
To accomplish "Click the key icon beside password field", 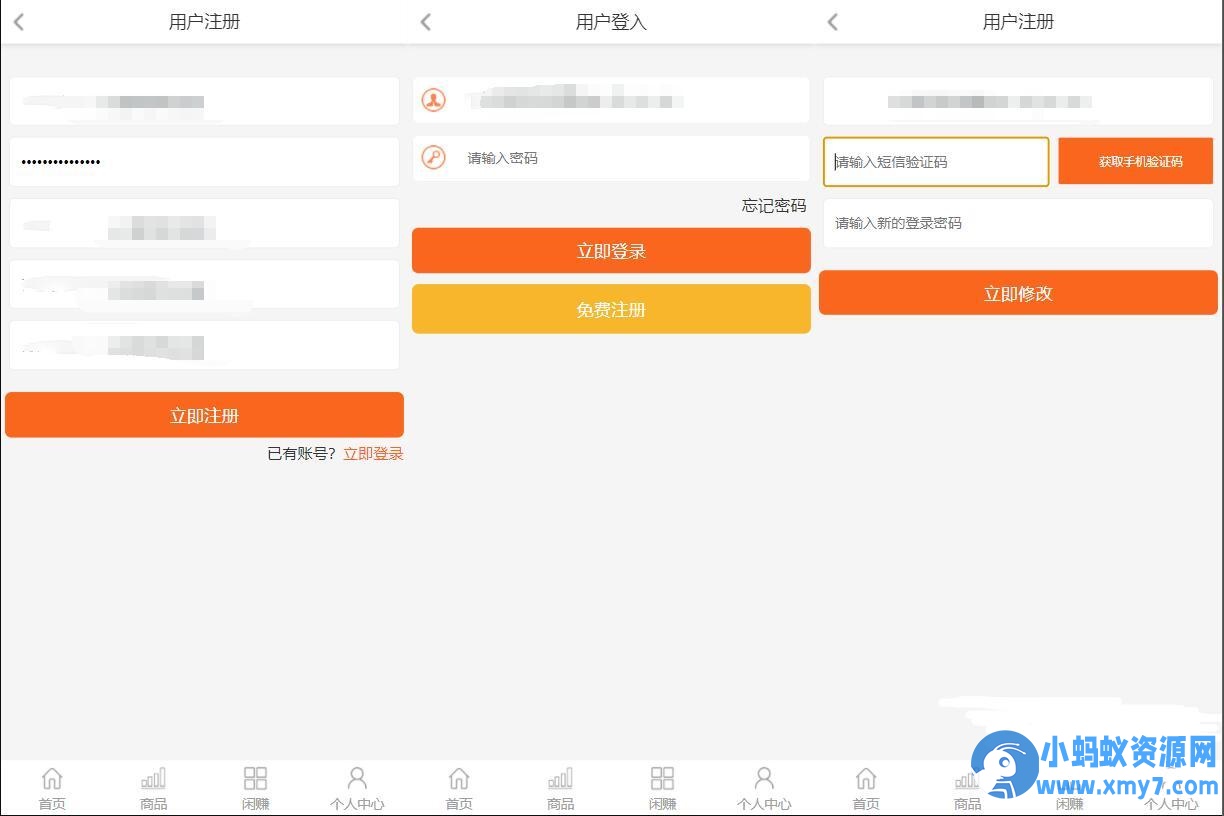I will point(433,157).
